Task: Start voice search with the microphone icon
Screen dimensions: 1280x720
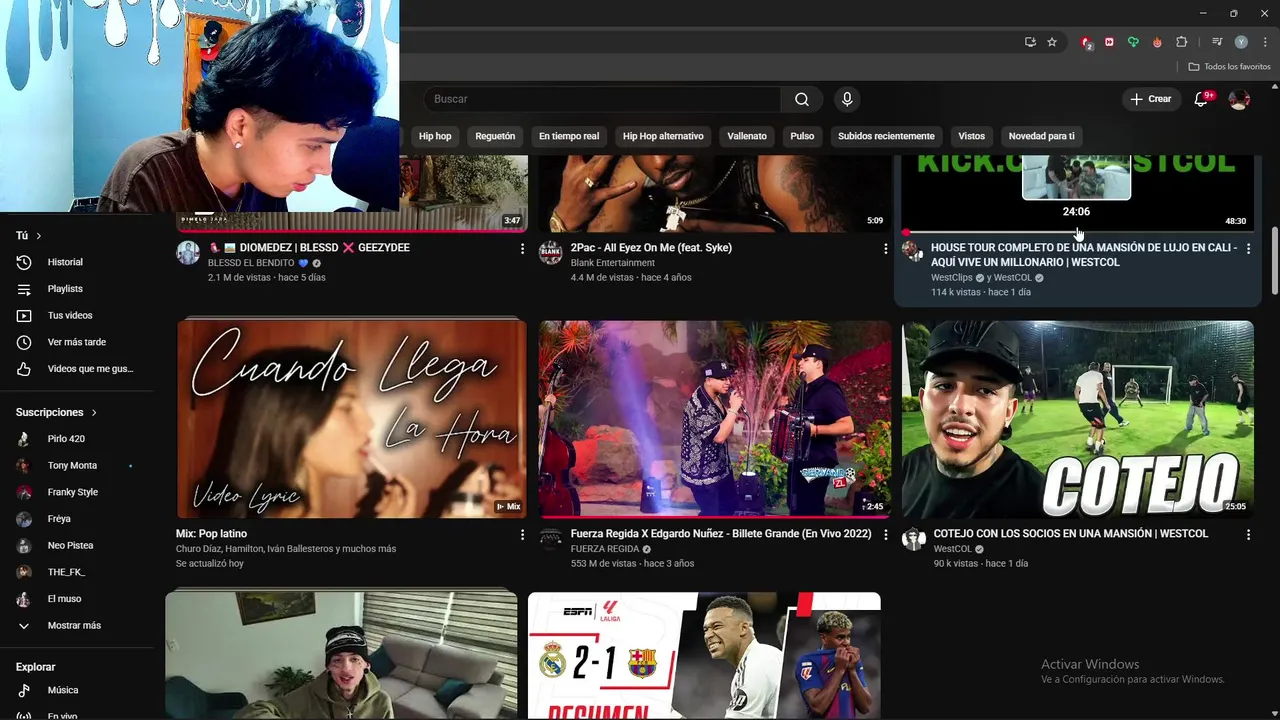Action: [847, 99]
